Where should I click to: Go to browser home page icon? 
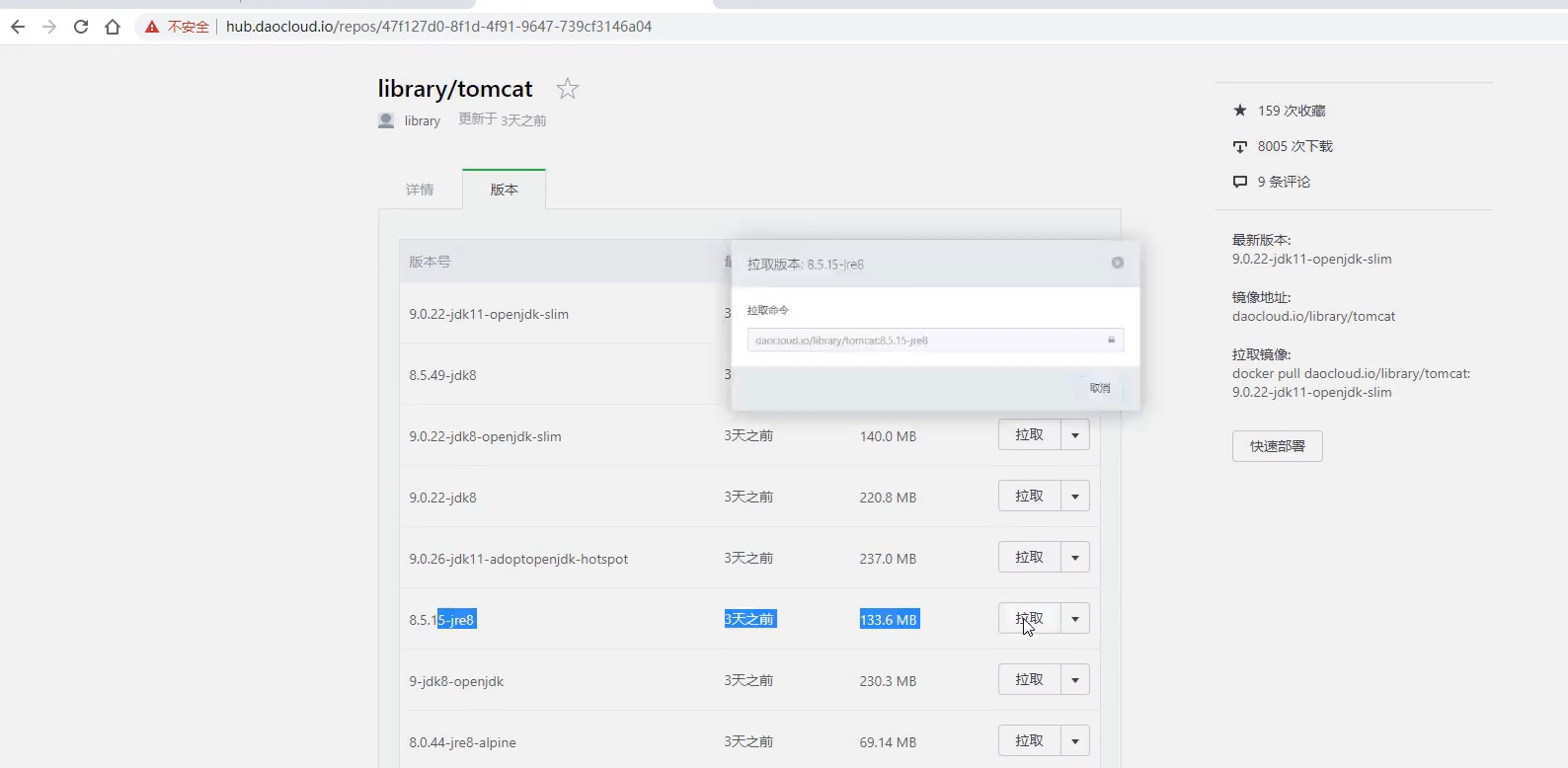(113, 27)
